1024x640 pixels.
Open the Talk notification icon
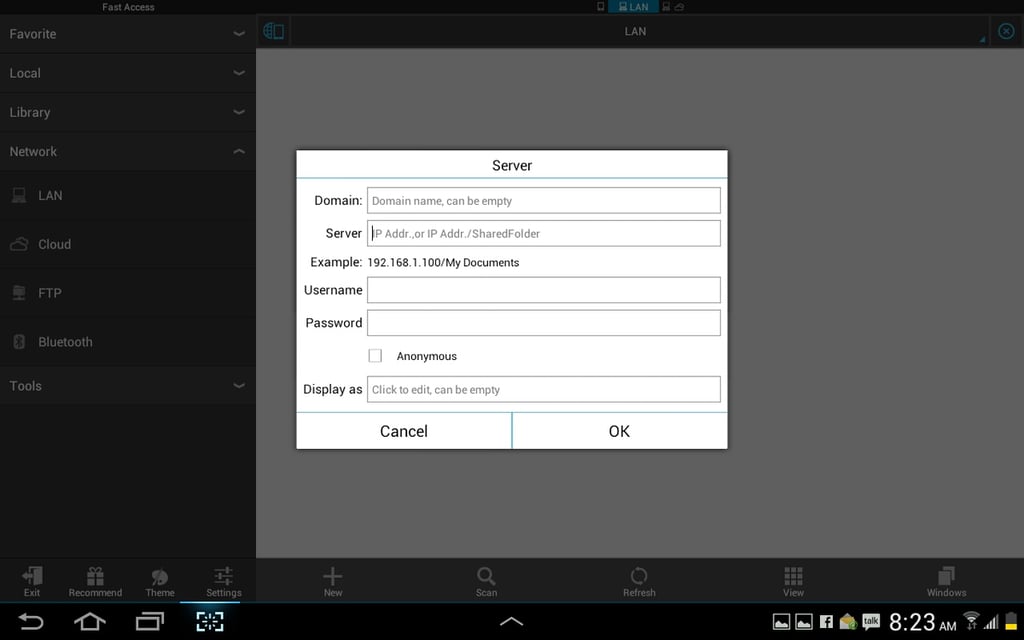[871, 622]
